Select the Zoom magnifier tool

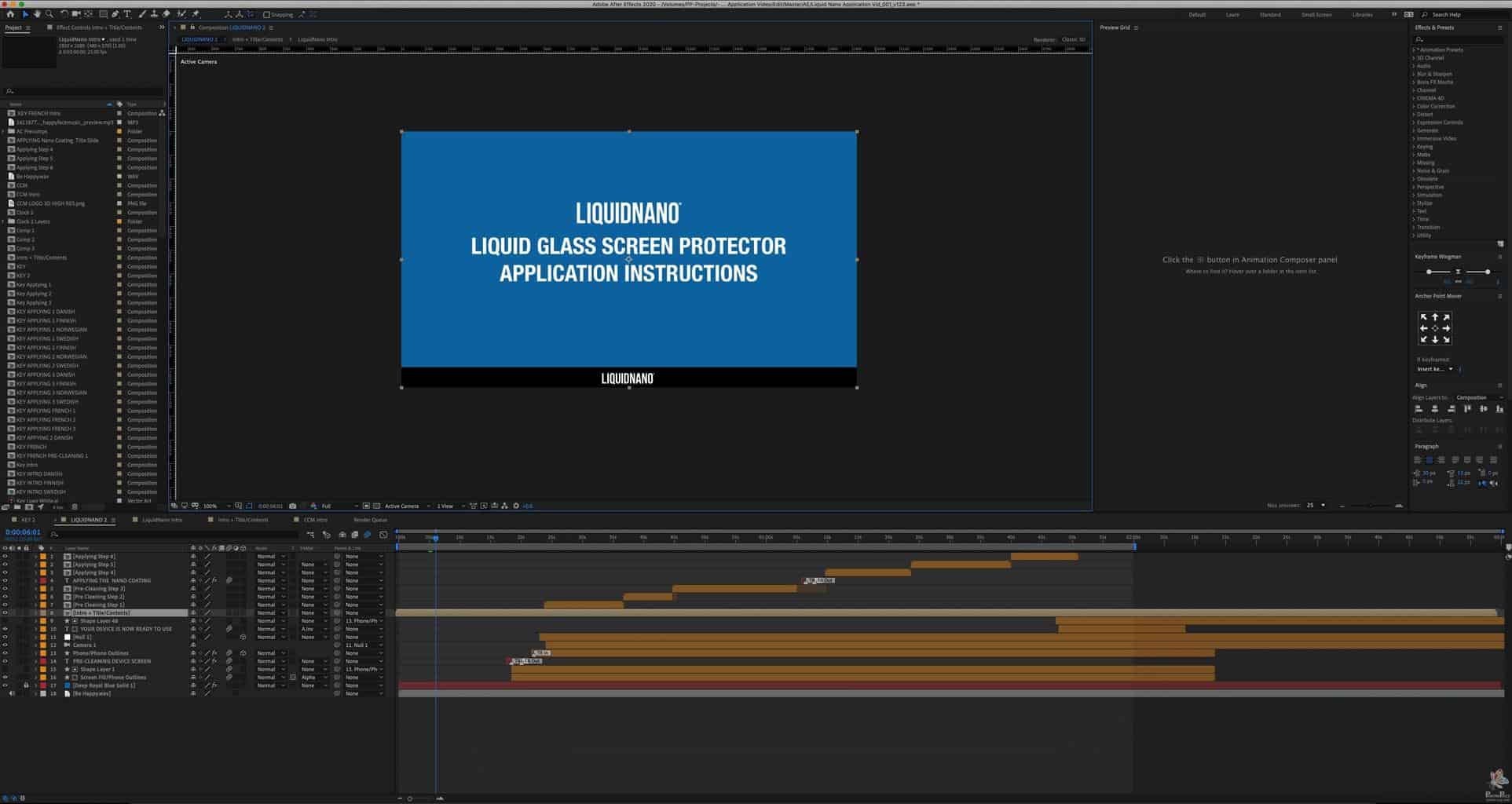49,14
